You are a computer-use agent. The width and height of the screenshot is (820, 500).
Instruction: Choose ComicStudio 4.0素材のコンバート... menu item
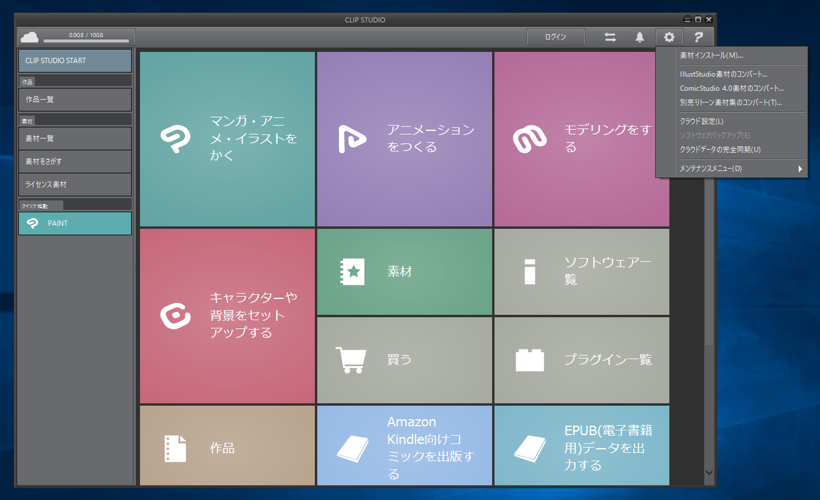click(x=731, y=88)
